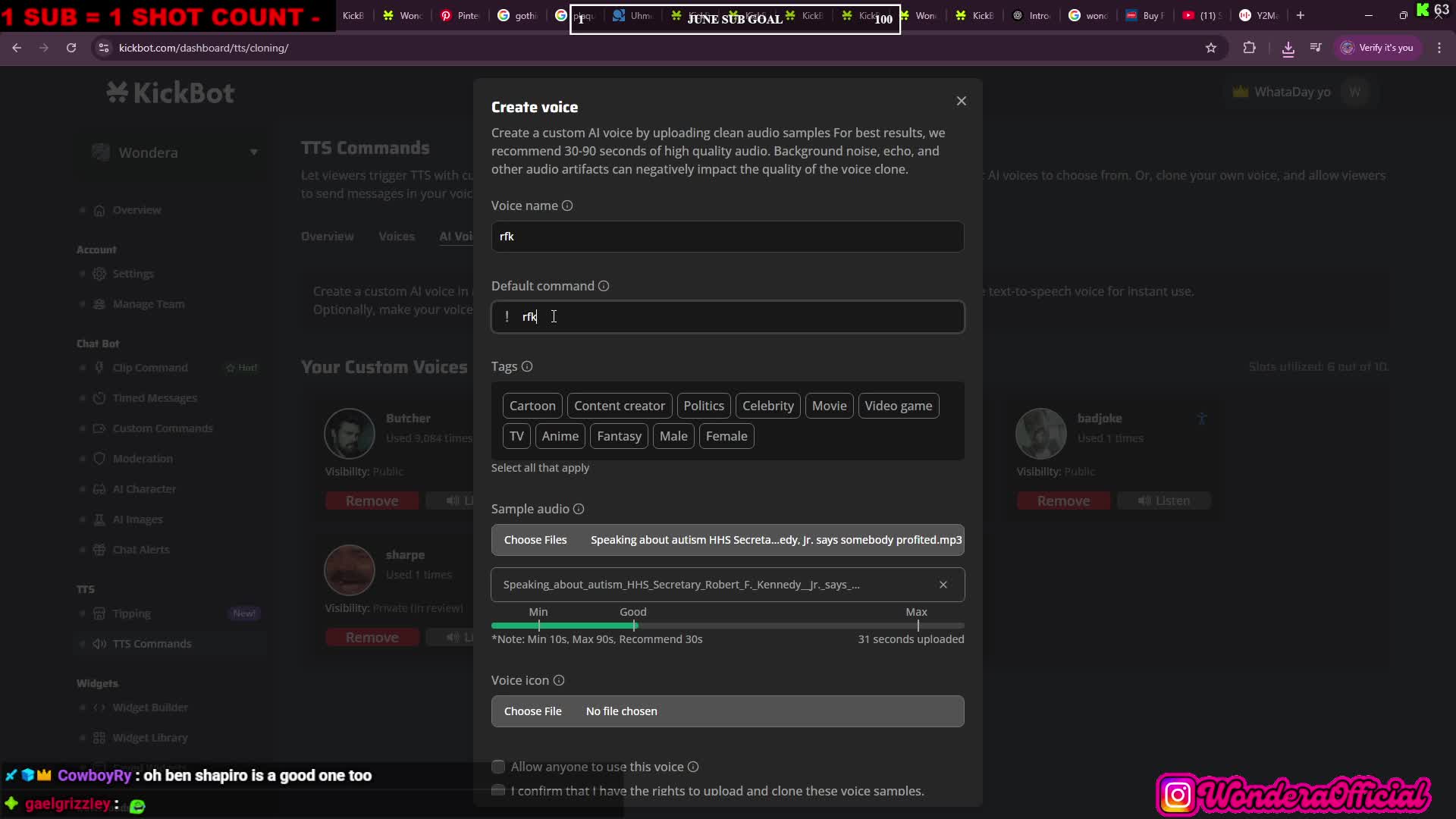Image resolution: width=1456 pixels, height=819 pixels.
Task: Click the Voice icon info icon
Action: [x=559, y=680]
